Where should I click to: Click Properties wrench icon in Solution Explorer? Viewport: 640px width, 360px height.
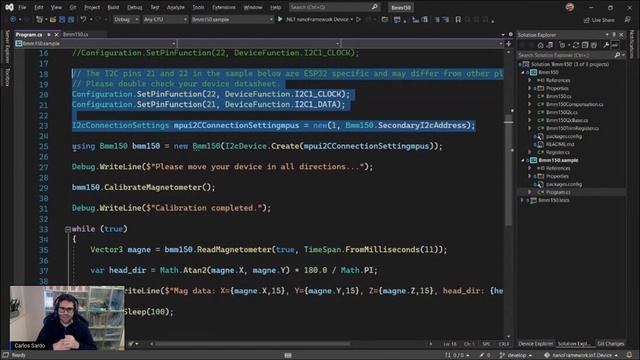click(x=606, y=45)
